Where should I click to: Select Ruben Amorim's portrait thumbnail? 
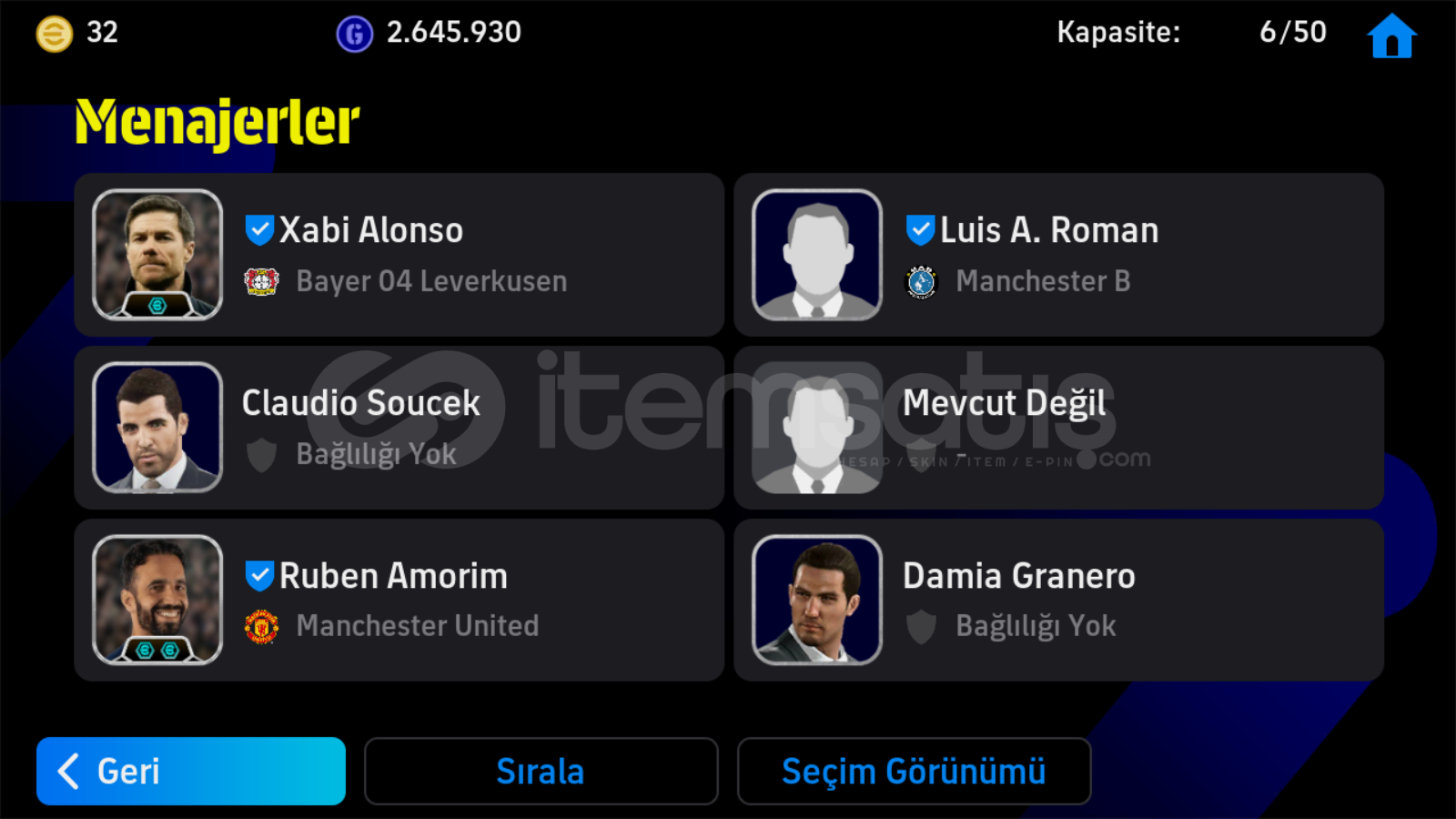[157, 600]
